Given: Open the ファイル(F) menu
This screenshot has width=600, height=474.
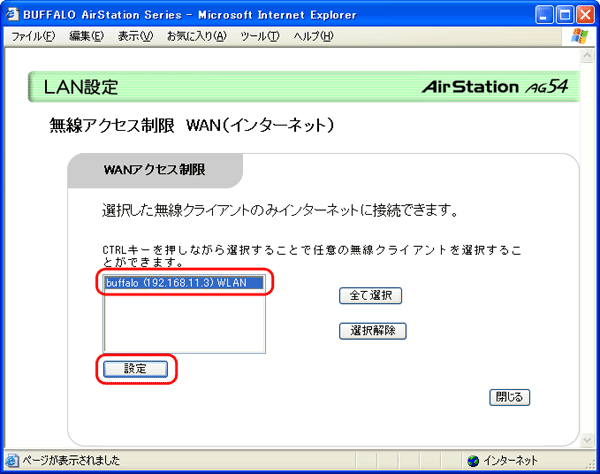Looking at the screenshot, I should (x=33, y=37).
